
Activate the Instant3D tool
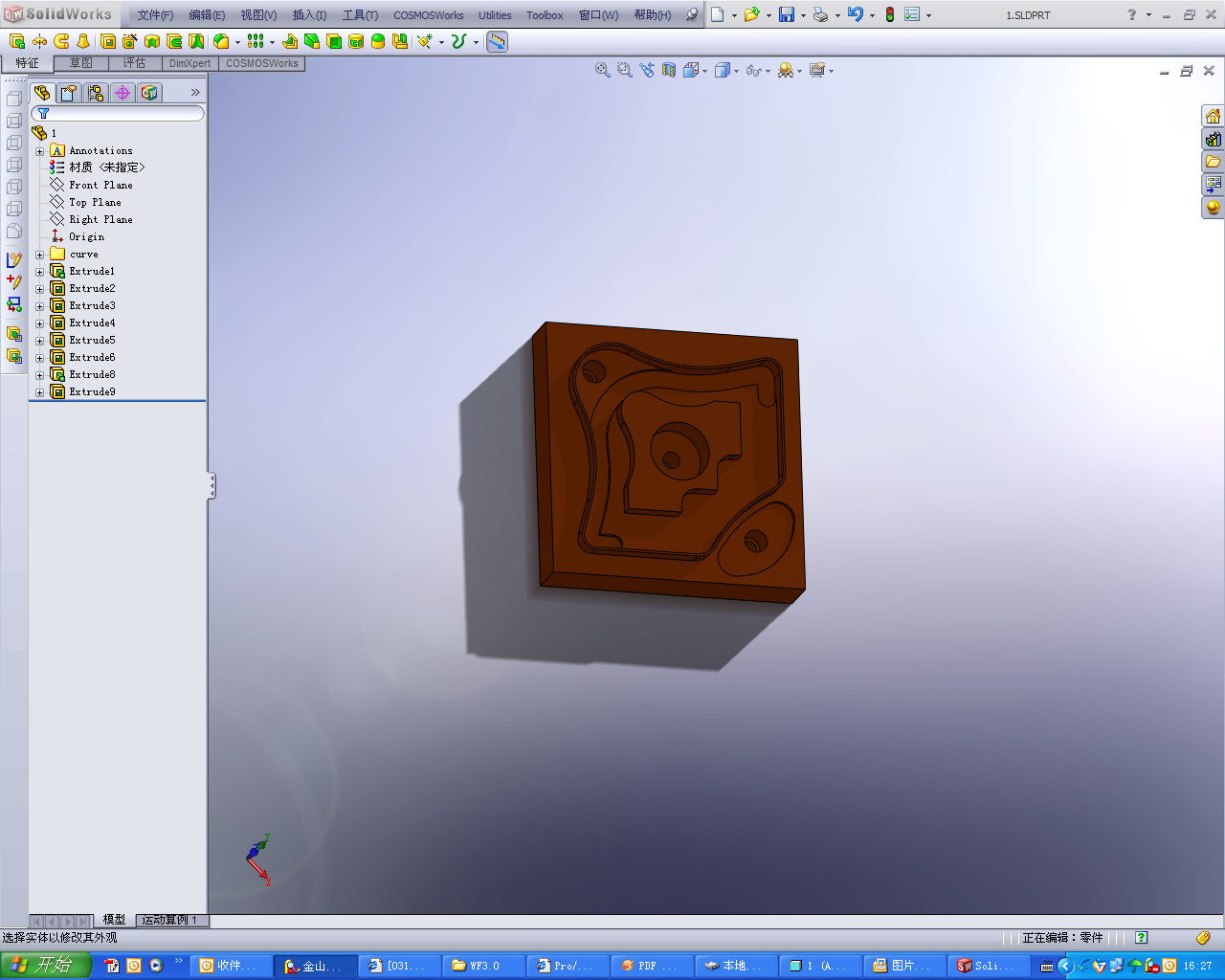[x=497, y=41]
